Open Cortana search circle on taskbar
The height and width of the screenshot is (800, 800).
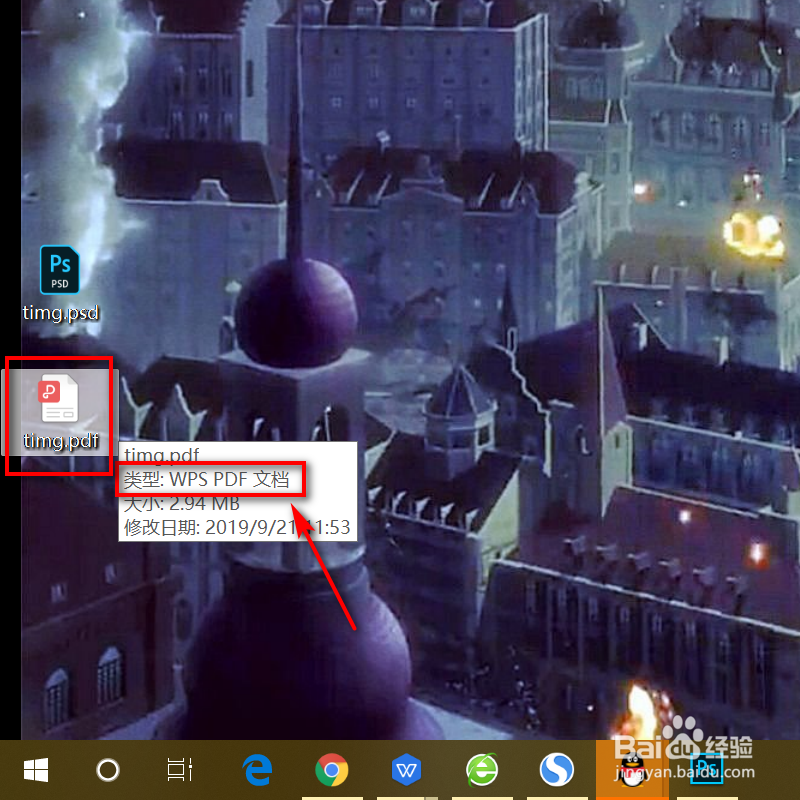(x=108, y=770)
